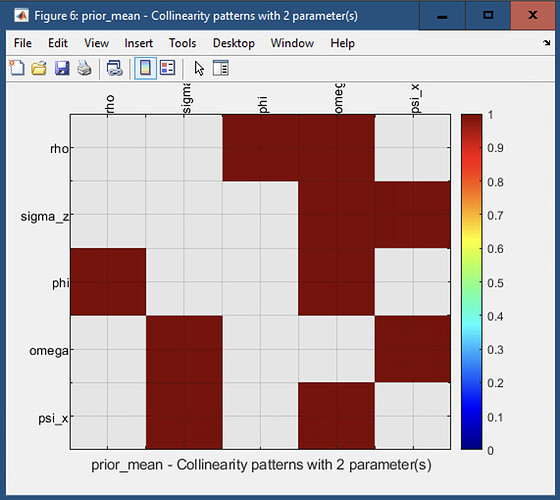
Task: Open the Window menu
Action: [x=292, y=43]
